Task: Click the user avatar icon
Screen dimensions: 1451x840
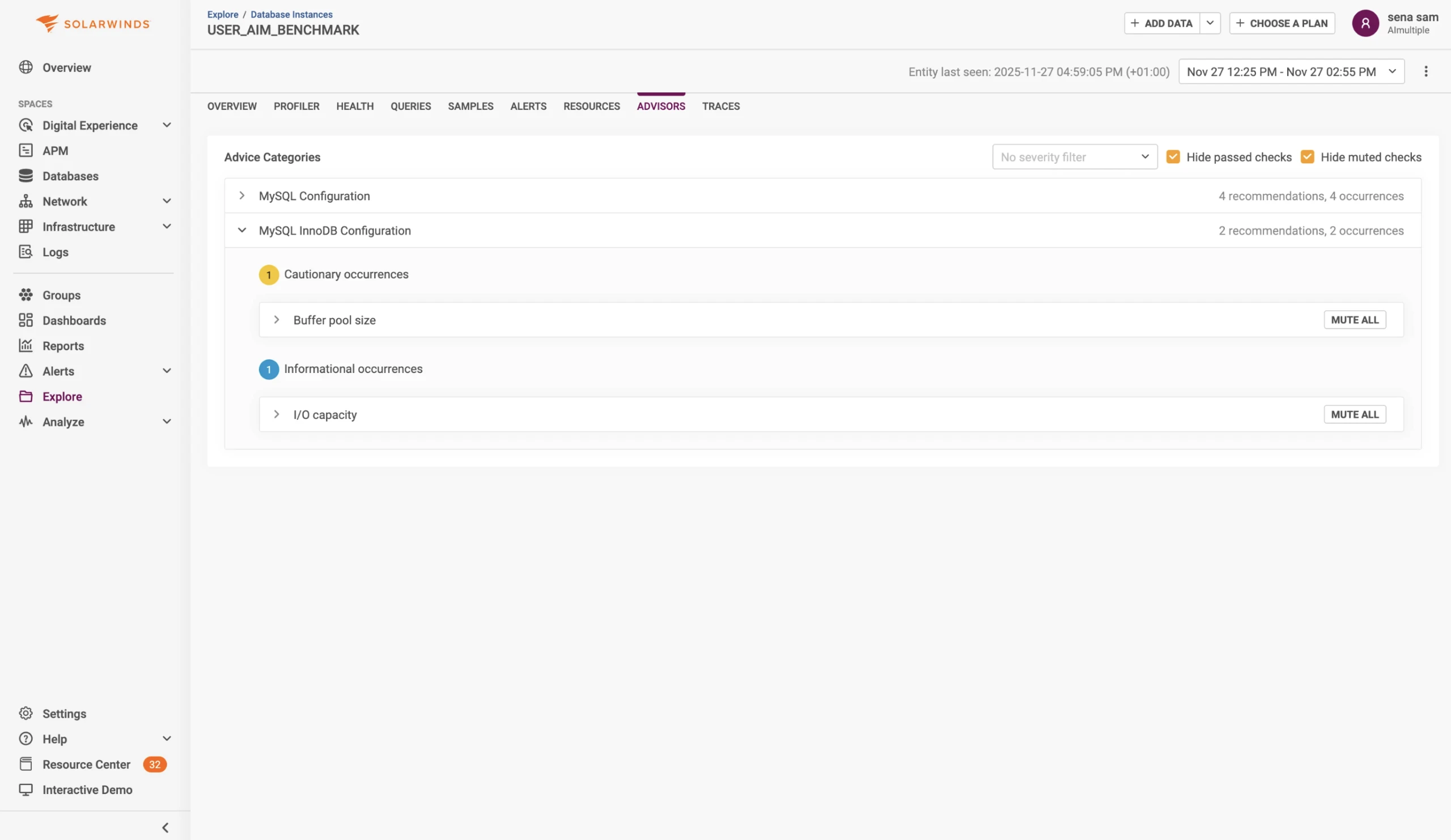Action: [x=1365, y=24]
